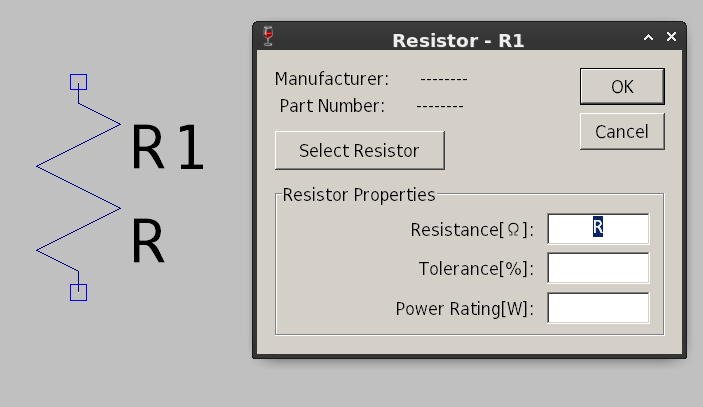
Task: Click the Part Number label text
Action: click(x=332, y=106)
